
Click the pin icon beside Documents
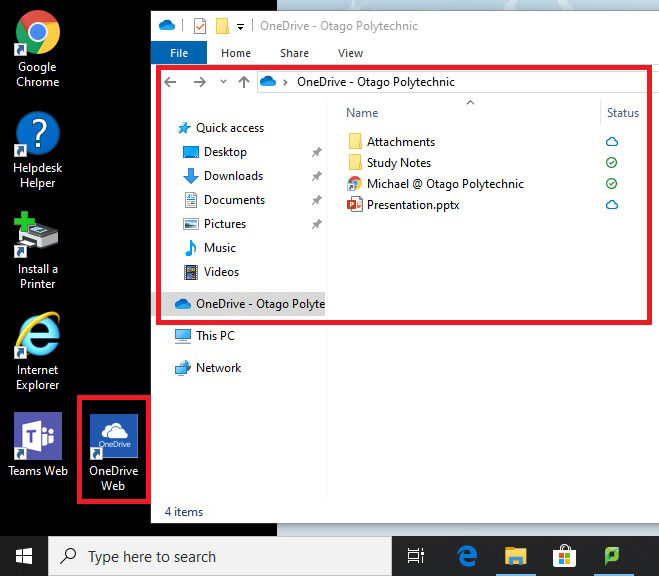coord(316,200)
